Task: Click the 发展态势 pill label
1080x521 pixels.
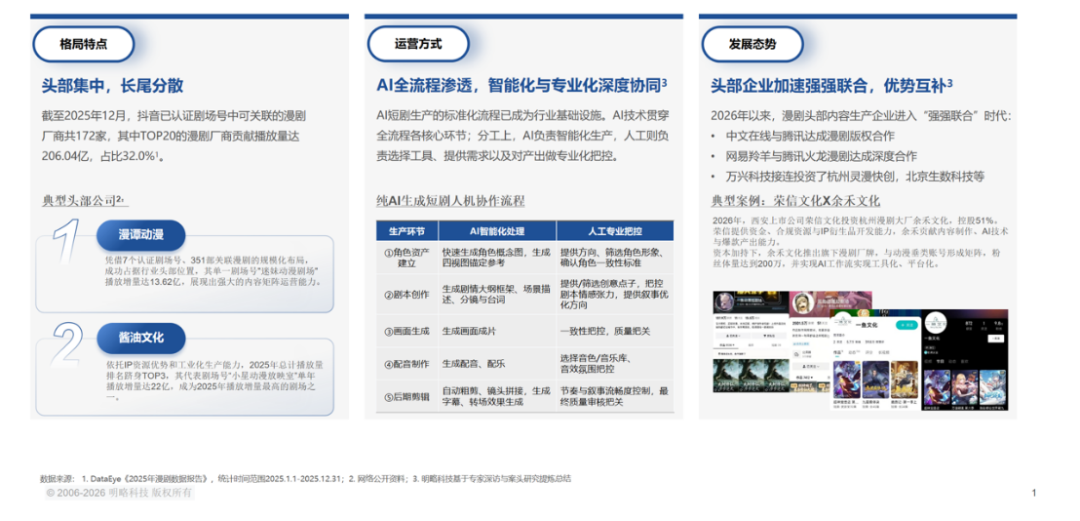Action: pyautogui.click(x=752, y=44)
